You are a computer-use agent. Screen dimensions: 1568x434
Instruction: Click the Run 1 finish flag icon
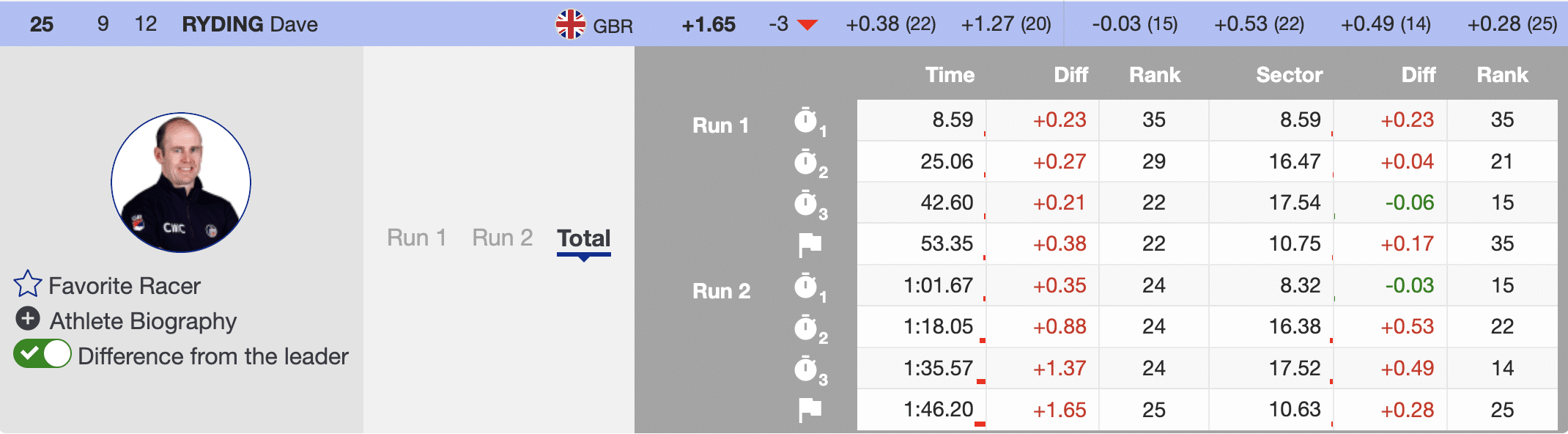coord(810,244)
